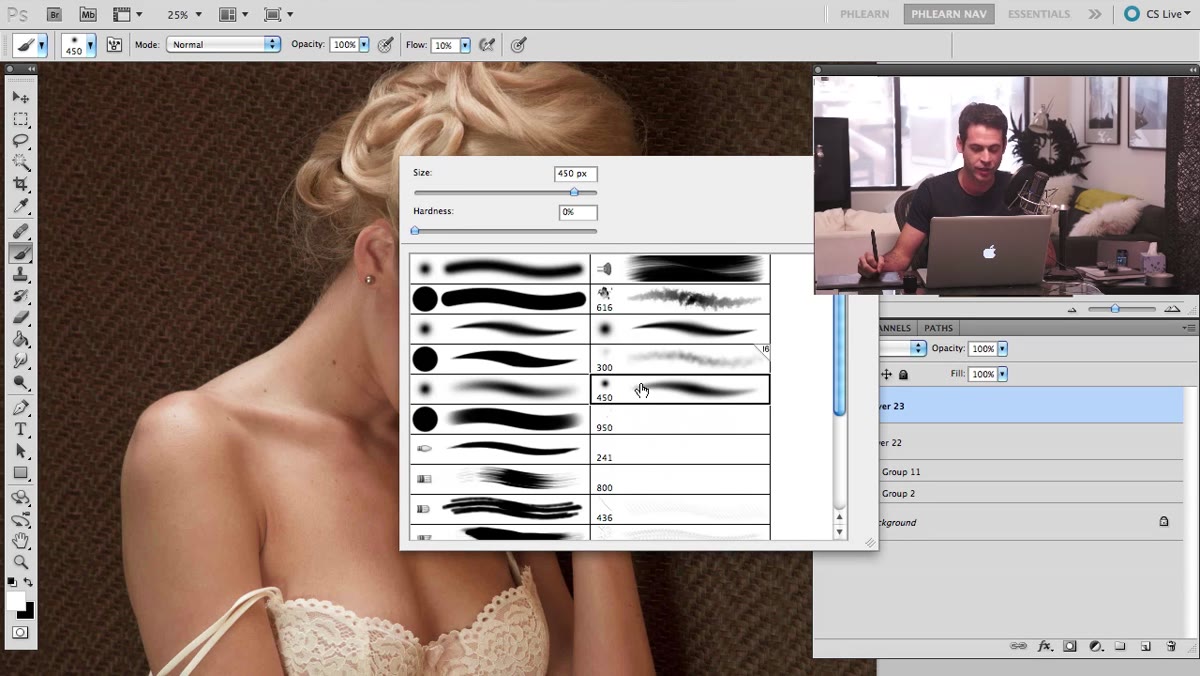Toggle lock all for layer
The width and height of the screenshot is (1200, 676).
click(x=903, y=375)
